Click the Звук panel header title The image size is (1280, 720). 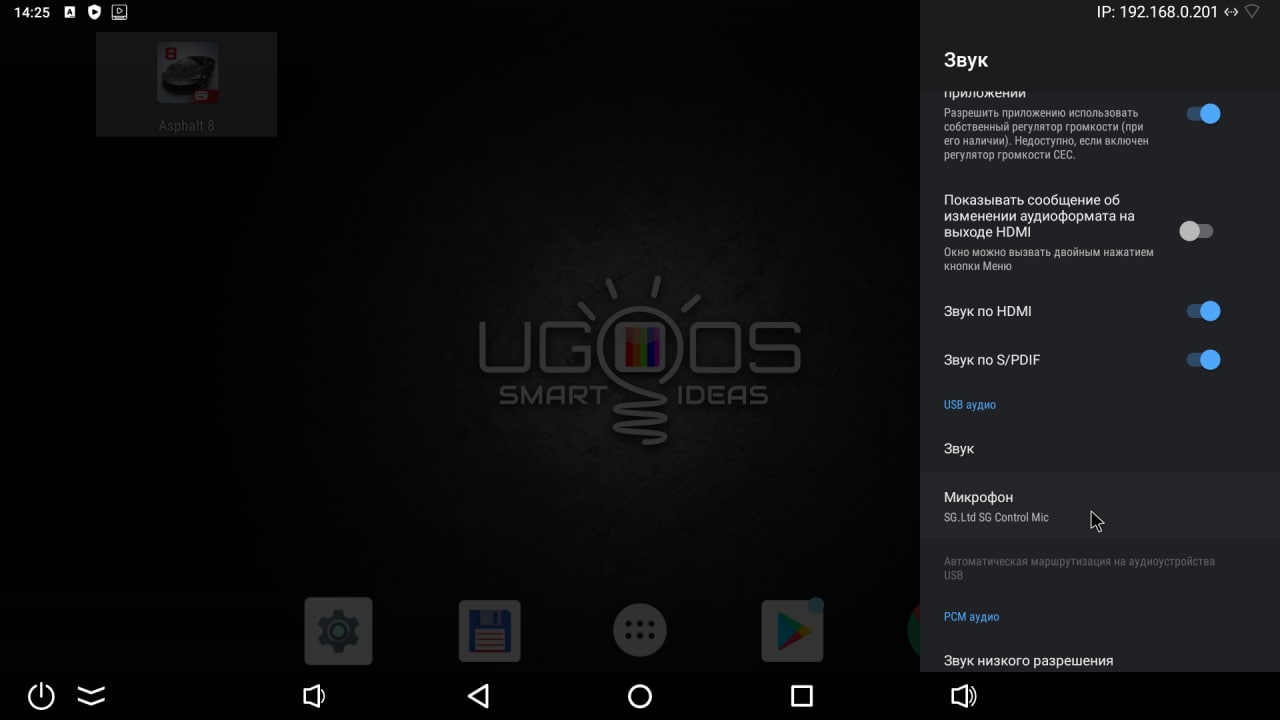(966, 60)
